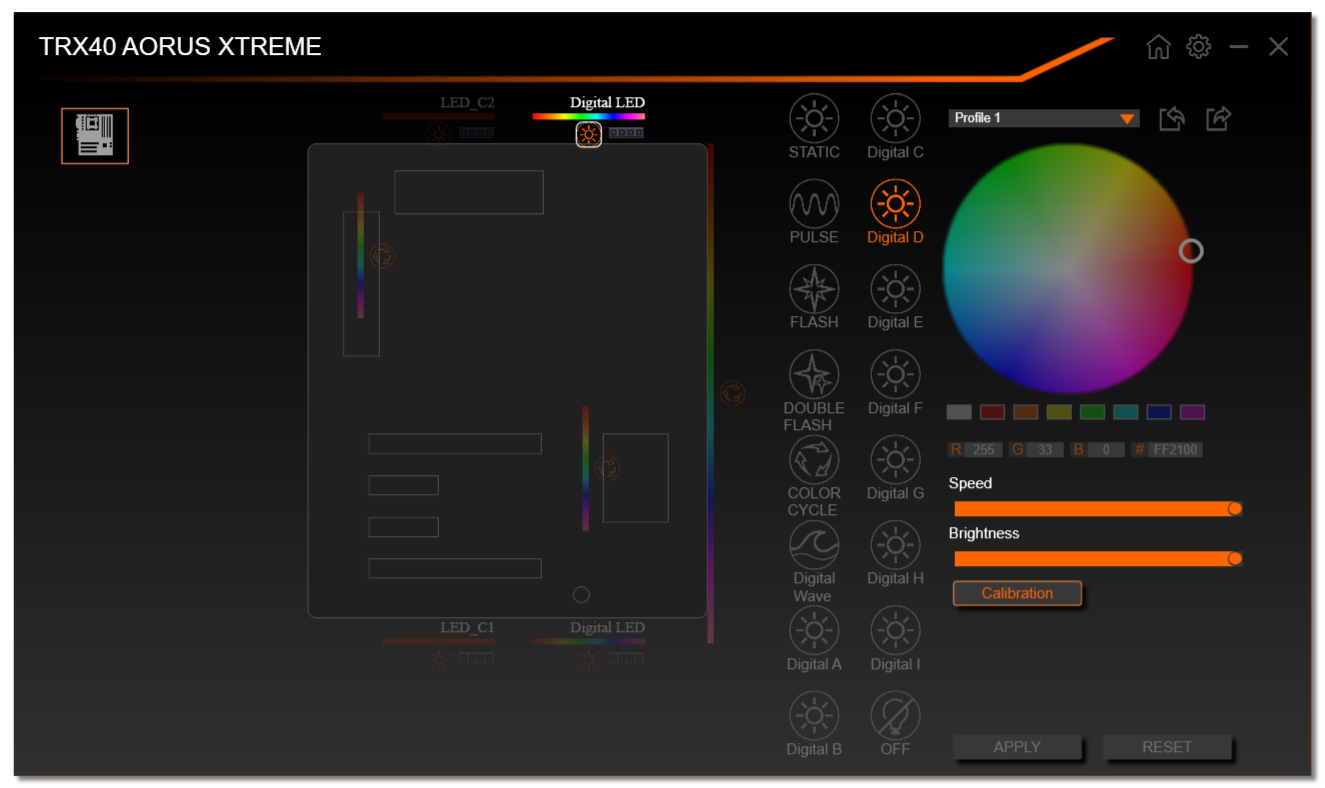Screen dimensions: 1325x788
Task: Open the Profile 1 dropdown
Action: 1044,118
